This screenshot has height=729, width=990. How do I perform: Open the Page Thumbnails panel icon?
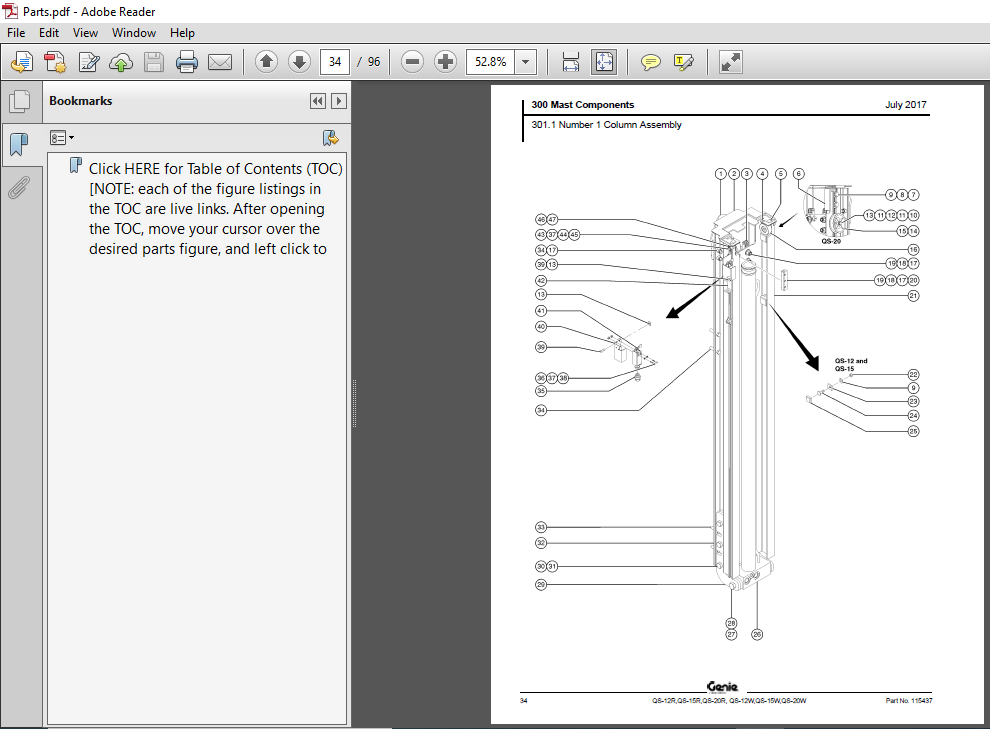tap(20, 101)
